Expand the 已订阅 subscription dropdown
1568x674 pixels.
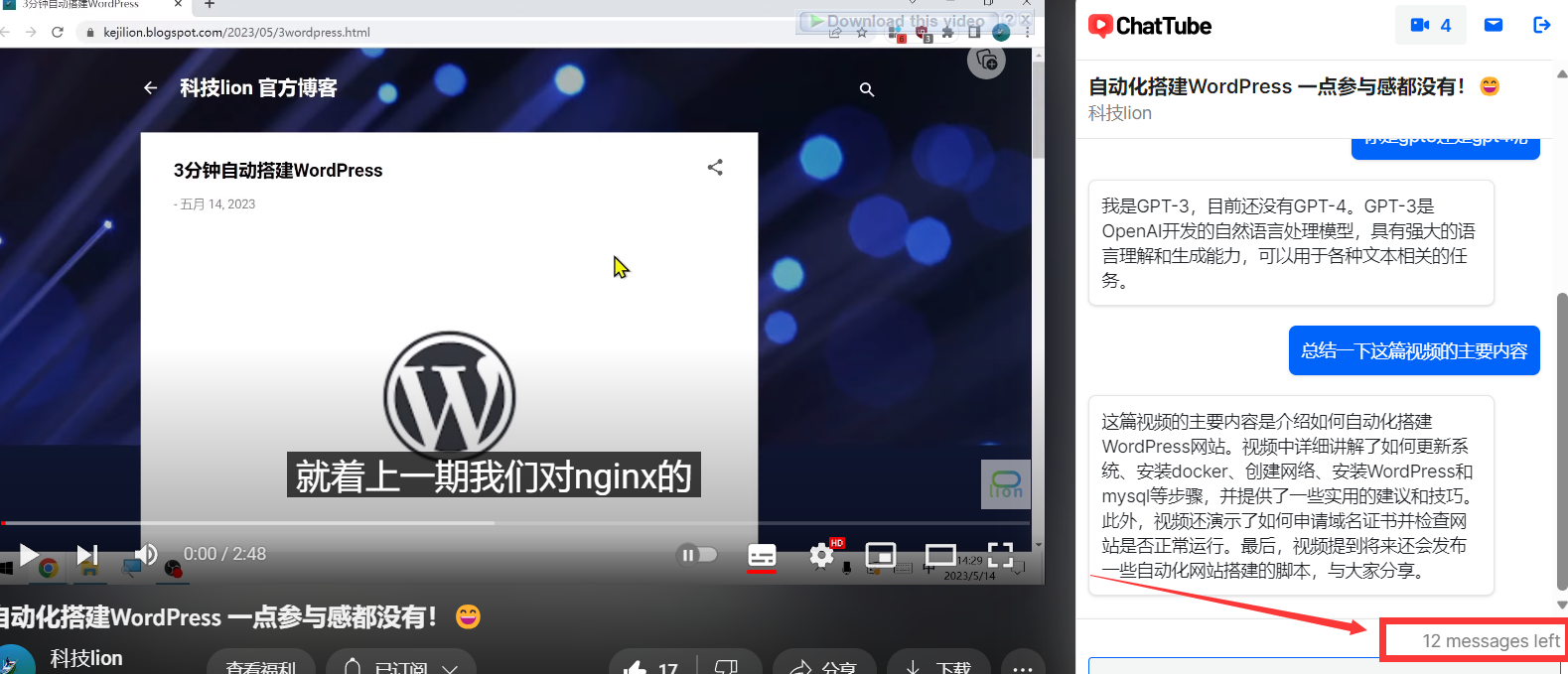(x=401, y=667)
